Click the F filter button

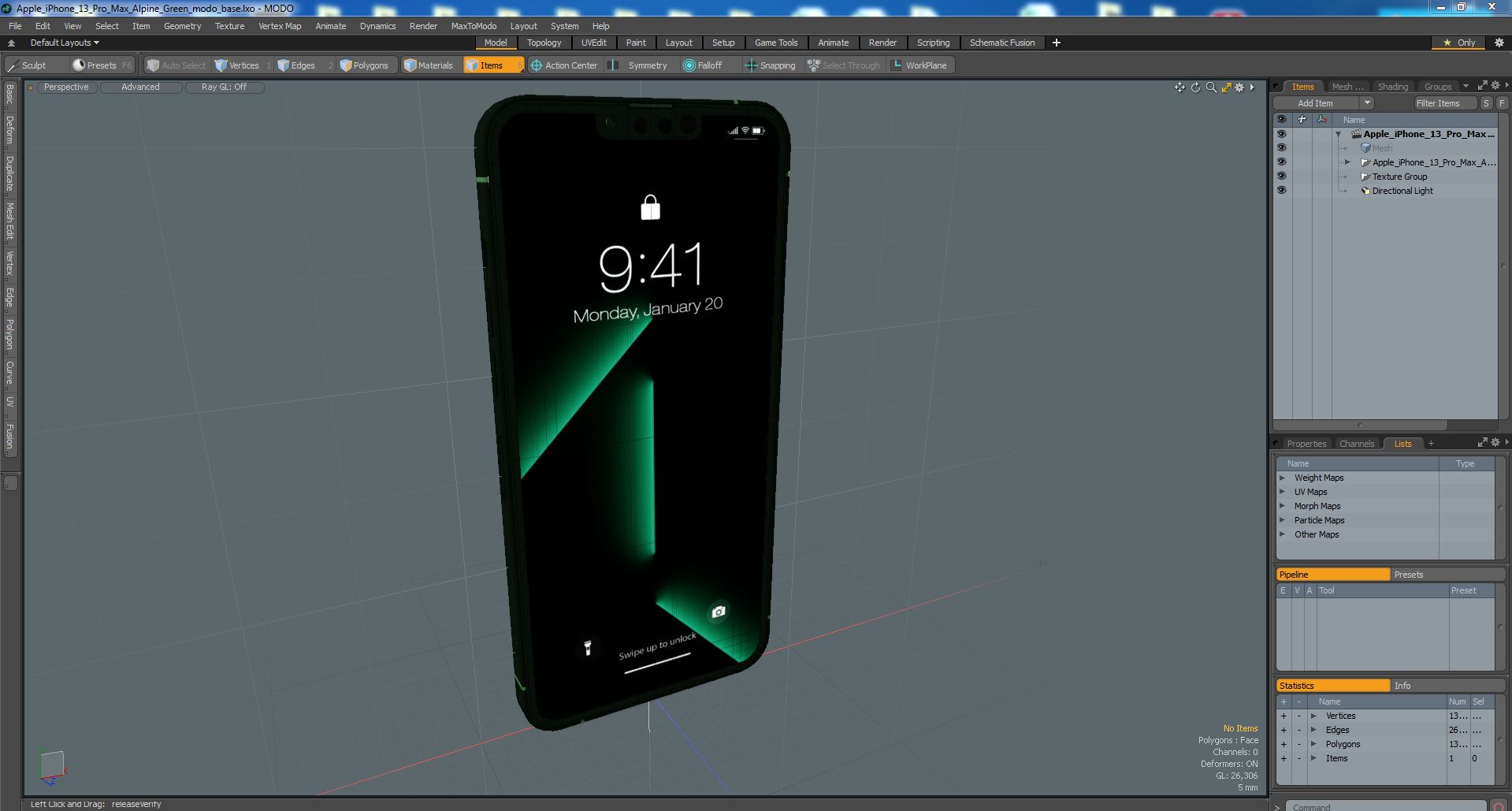pos(1502,103)
